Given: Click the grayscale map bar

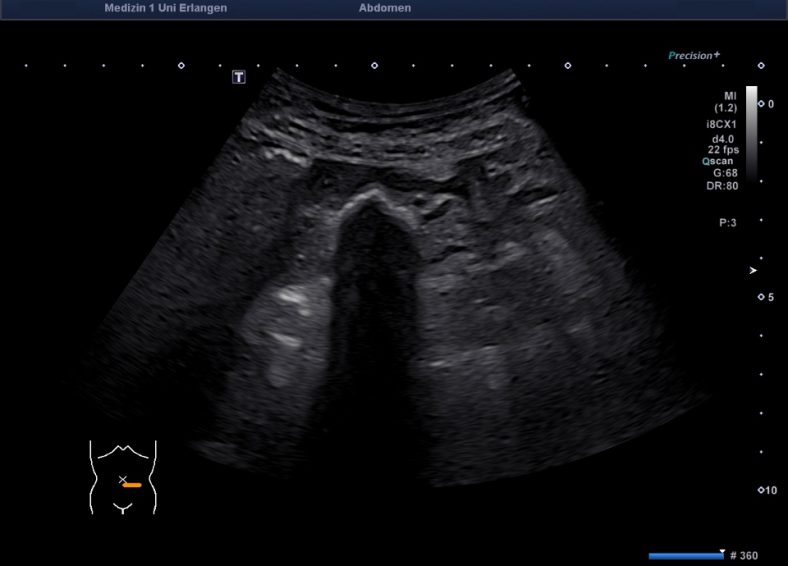Looking at the screenshot, I should 751,130.
